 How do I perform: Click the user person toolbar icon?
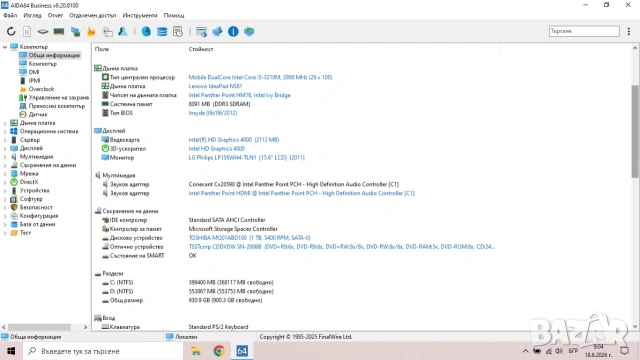click(x=122, y=31)
